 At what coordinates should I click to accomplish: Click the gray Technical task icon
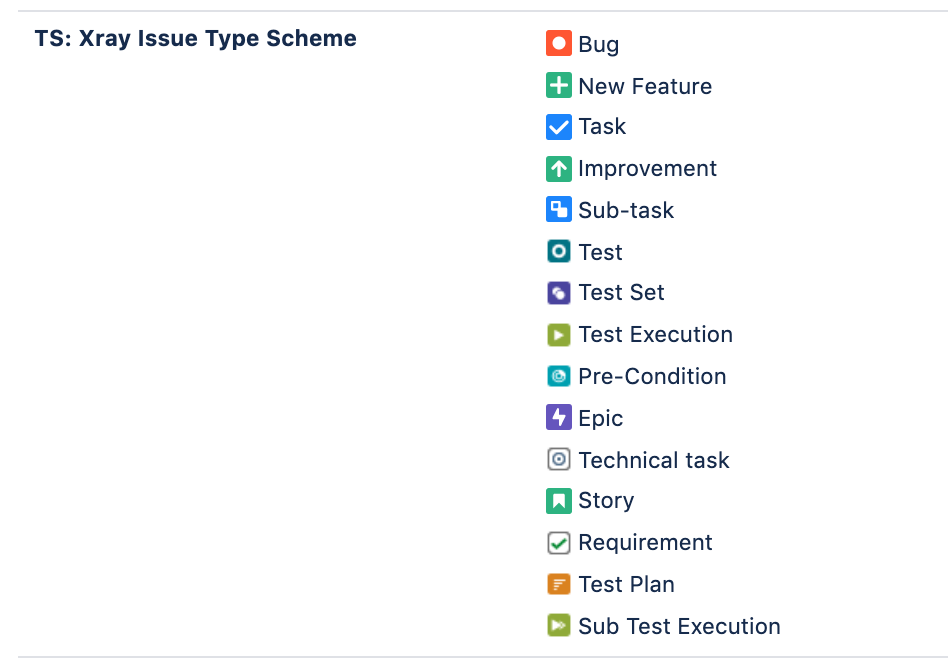[559, 459]
